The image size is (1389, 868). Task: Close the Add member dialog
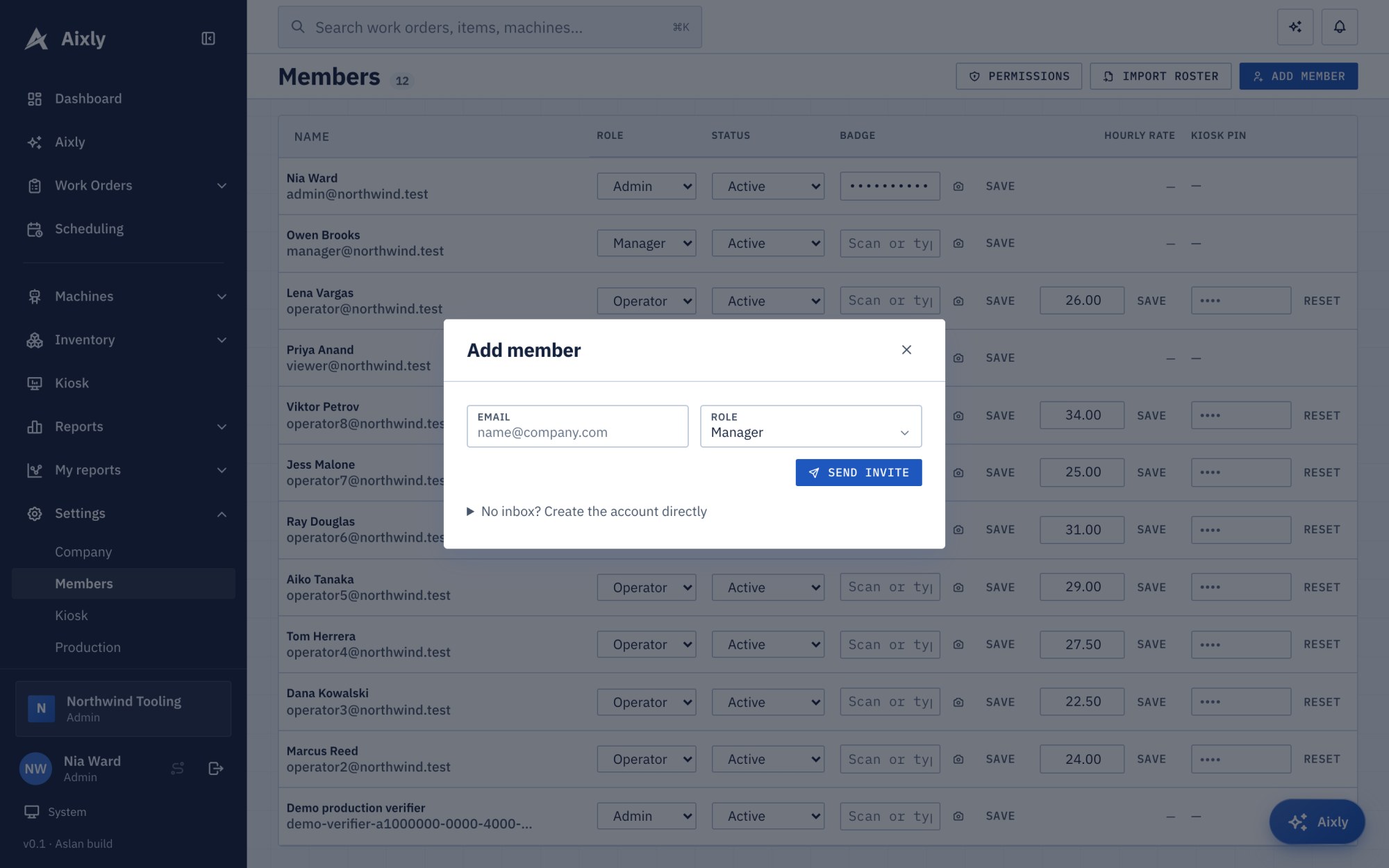pos(906,350)
